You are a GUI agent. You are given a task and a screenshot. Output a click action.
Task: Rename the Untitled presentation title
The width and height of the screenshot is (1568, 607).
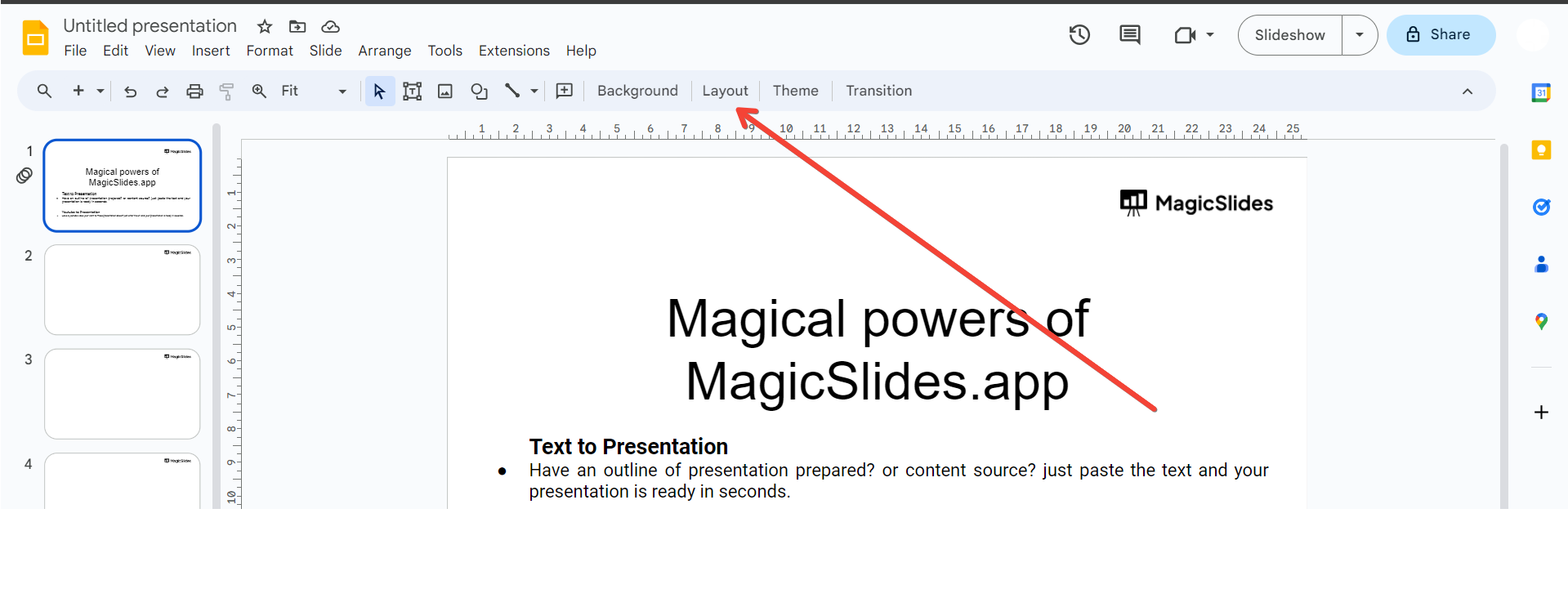pos(150,26)
